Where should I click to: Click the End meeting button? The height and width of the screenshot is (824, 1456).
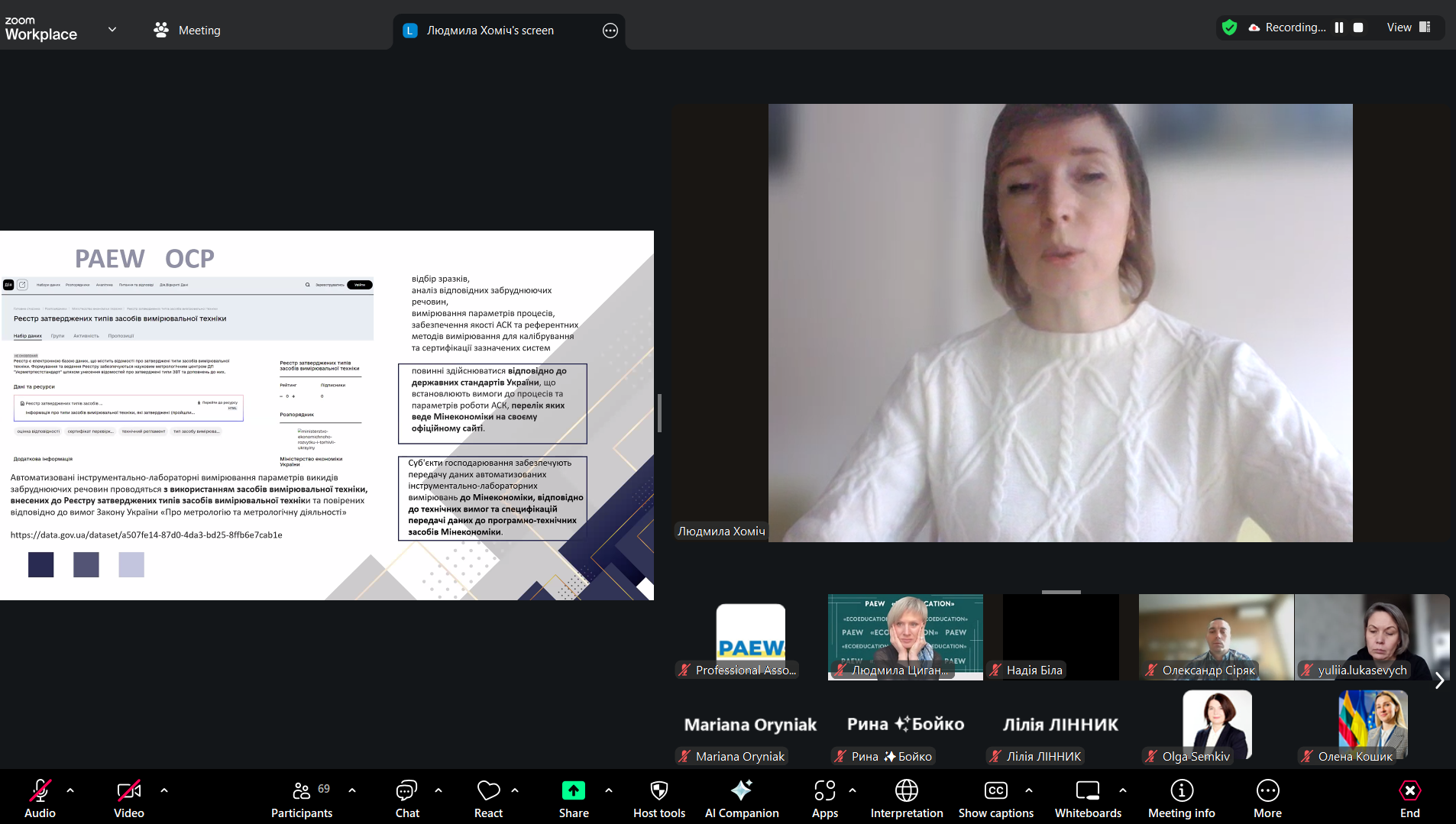(1409, 797)
